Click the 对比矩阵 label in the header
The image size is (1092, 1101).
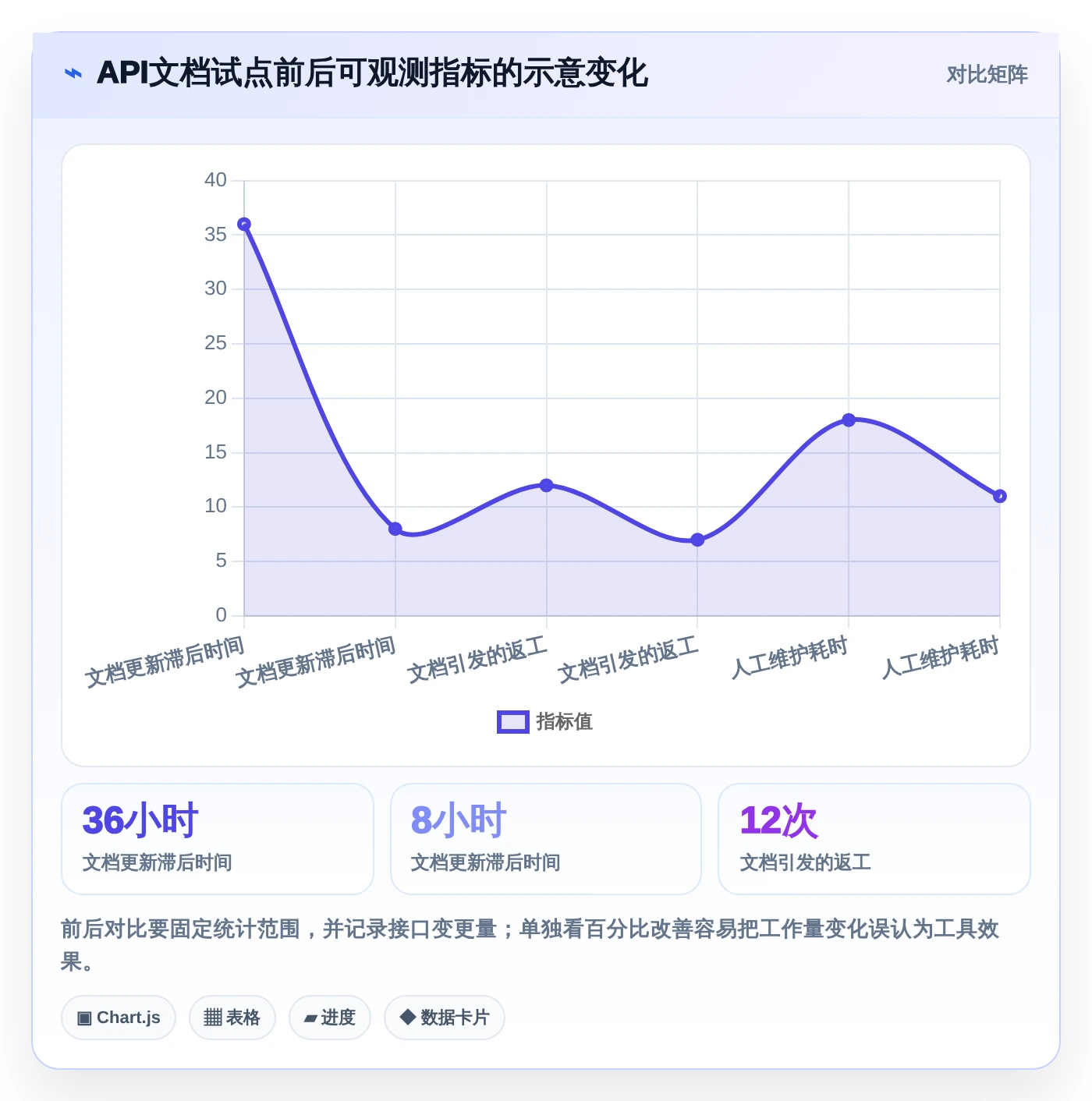[x=987, y=74]
